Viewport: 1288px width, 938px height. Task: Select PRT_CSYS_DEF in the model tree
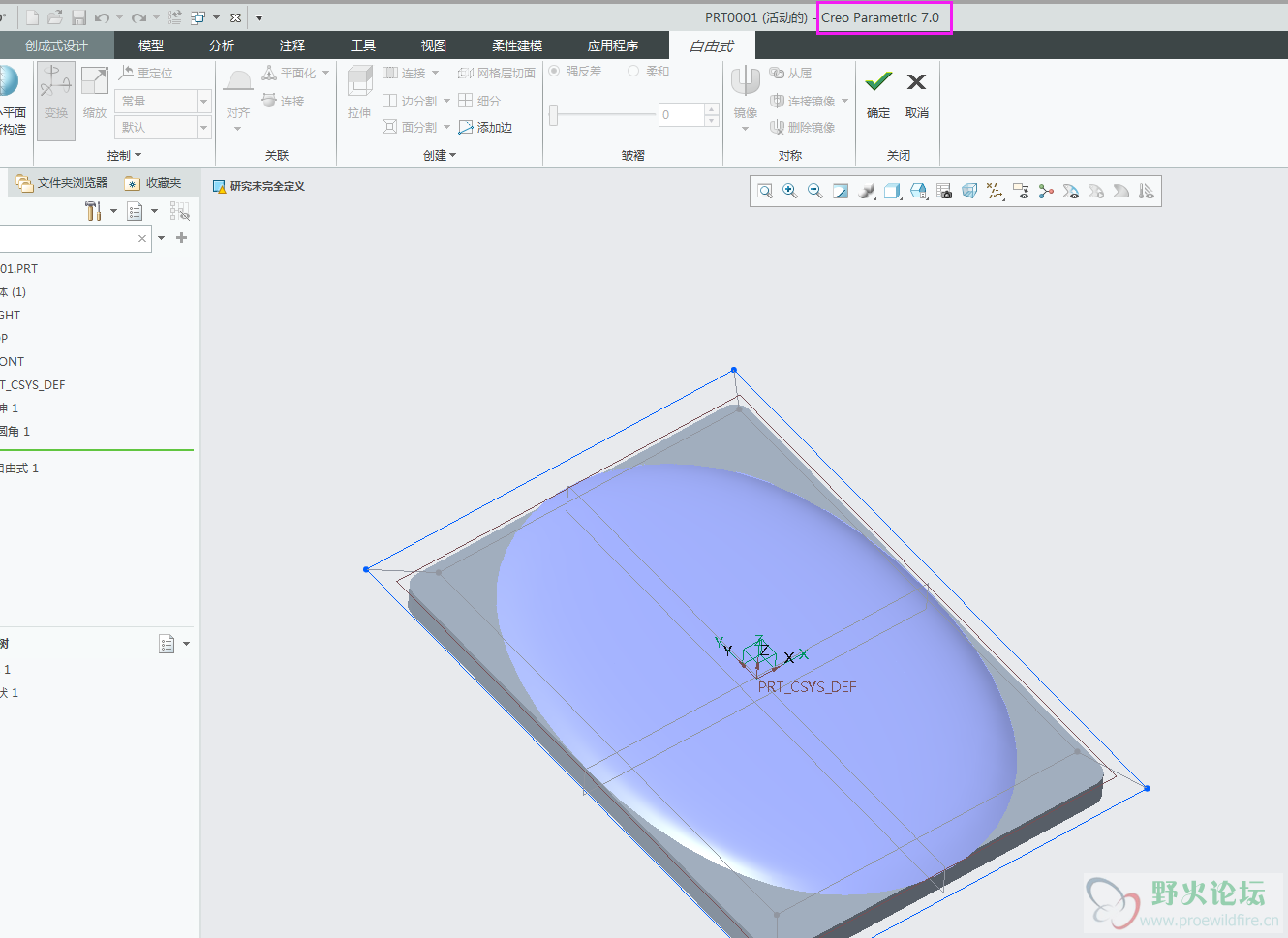click(33, 384)
